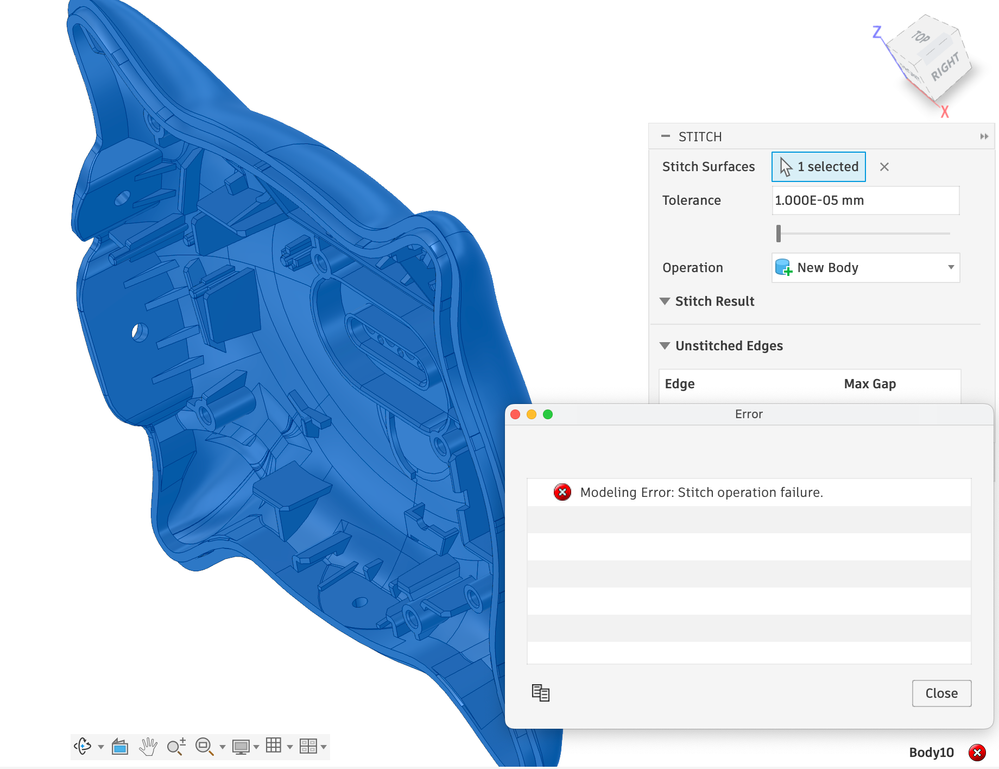
Task: Copy error messages using copy icon
Action: click(x=541, y=693)
